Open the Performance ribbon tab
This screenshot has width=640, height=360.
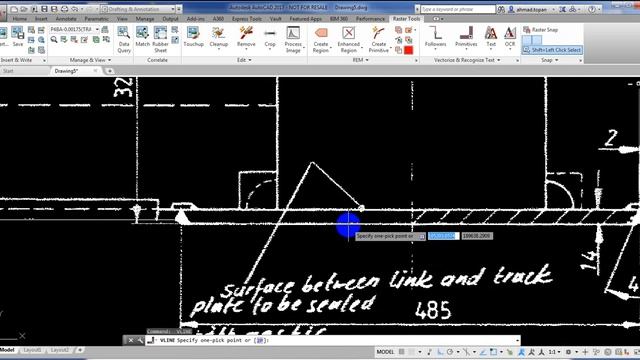click(x=370, y=19)
